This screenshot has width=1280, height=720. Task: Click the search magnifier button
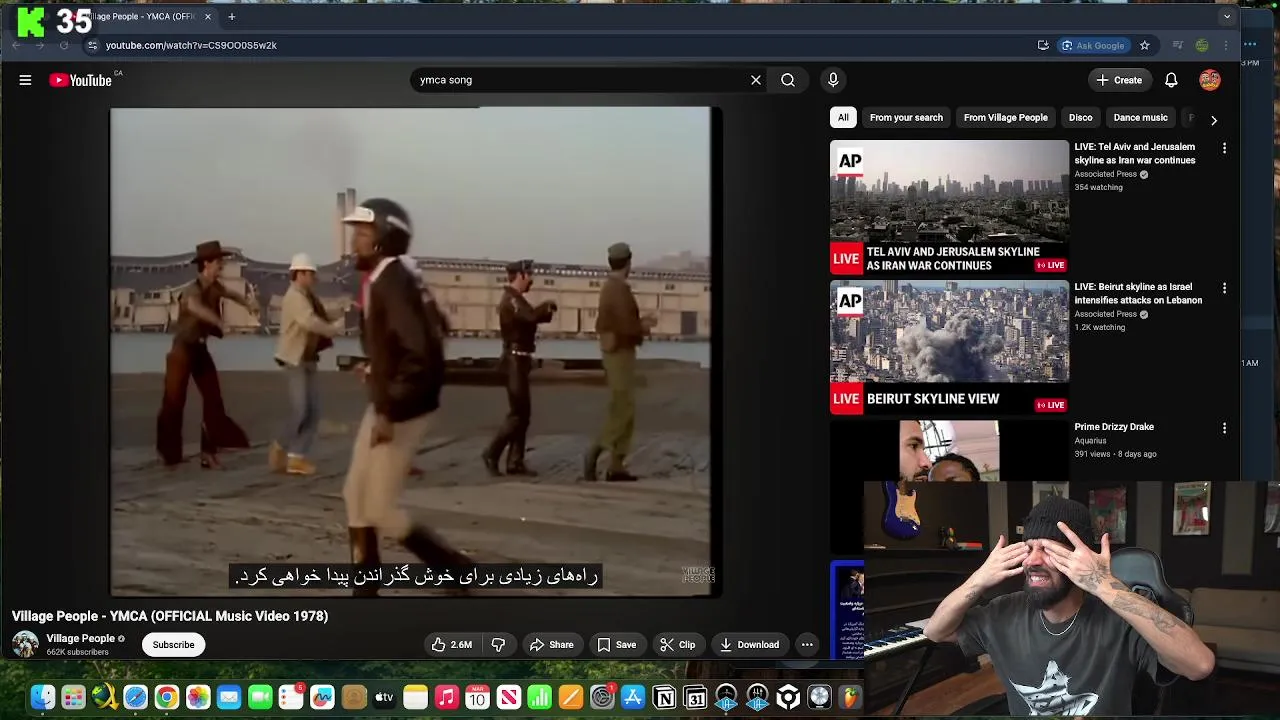[788, 80]
